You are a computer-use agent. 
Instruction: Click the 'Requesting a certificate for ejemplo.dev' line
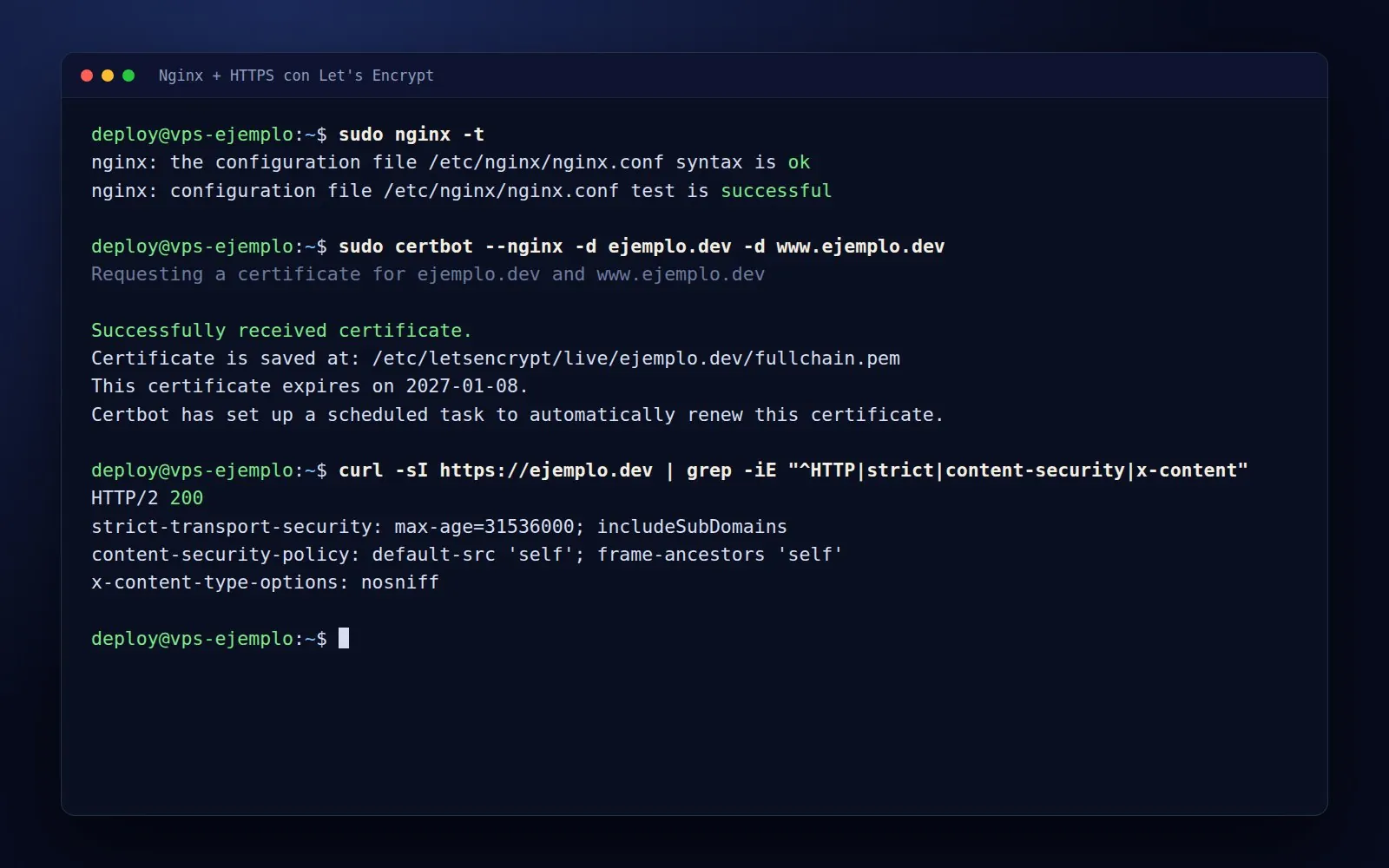tap(428, 274)
